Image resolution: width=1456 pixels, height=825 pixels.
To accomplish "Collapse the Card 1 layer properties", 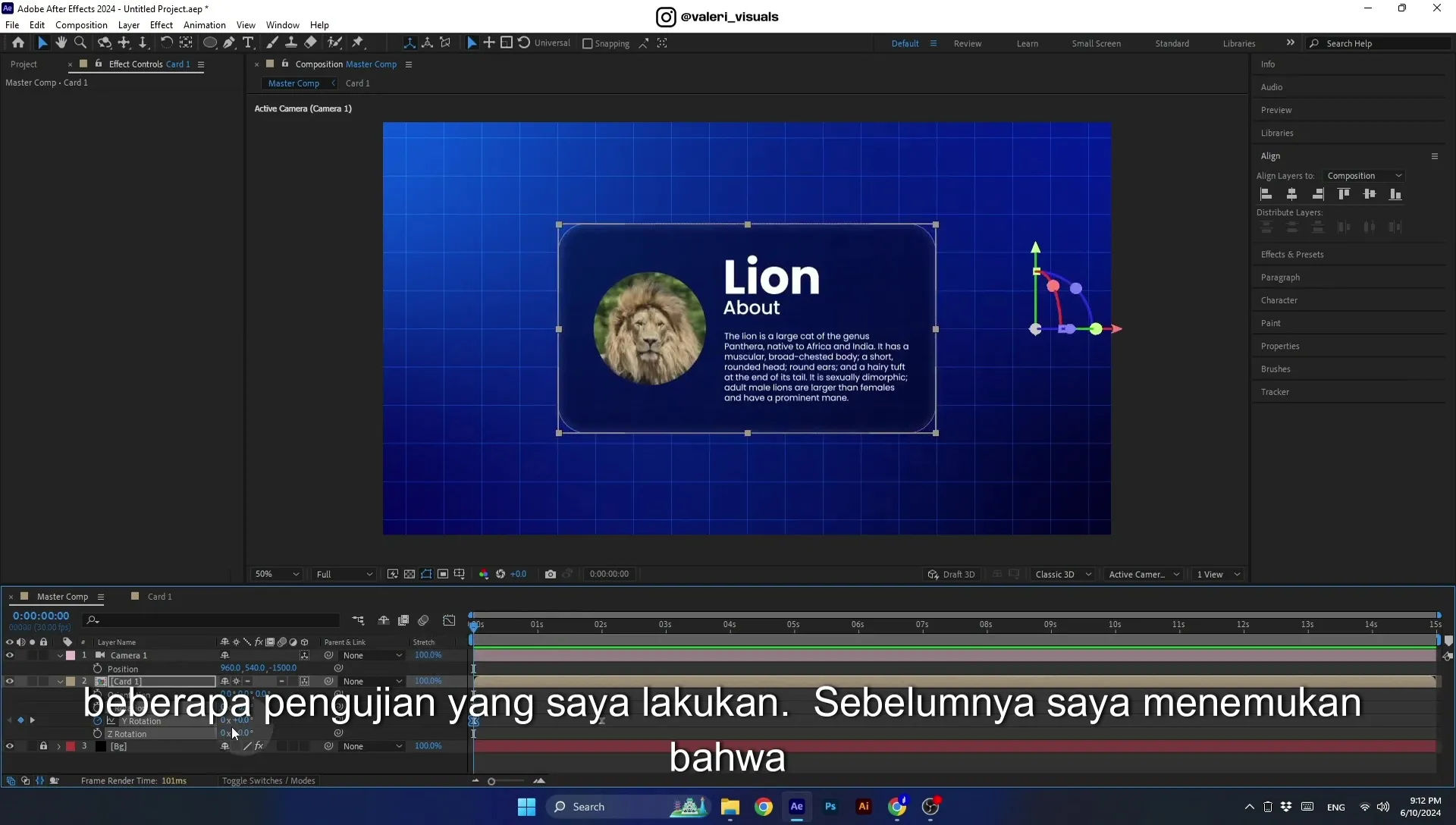I will (60, 682).
